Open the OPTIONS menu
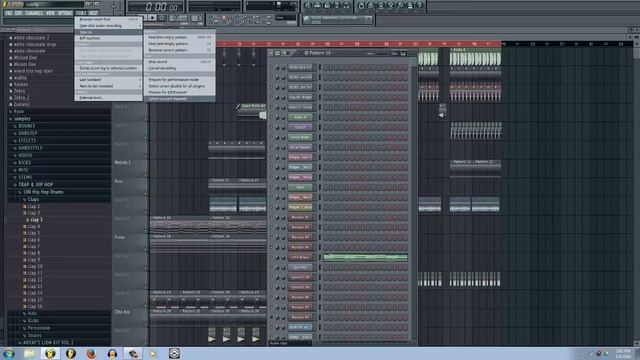The width and height of the screenshot is (640, 360). [x=65, y=13]
